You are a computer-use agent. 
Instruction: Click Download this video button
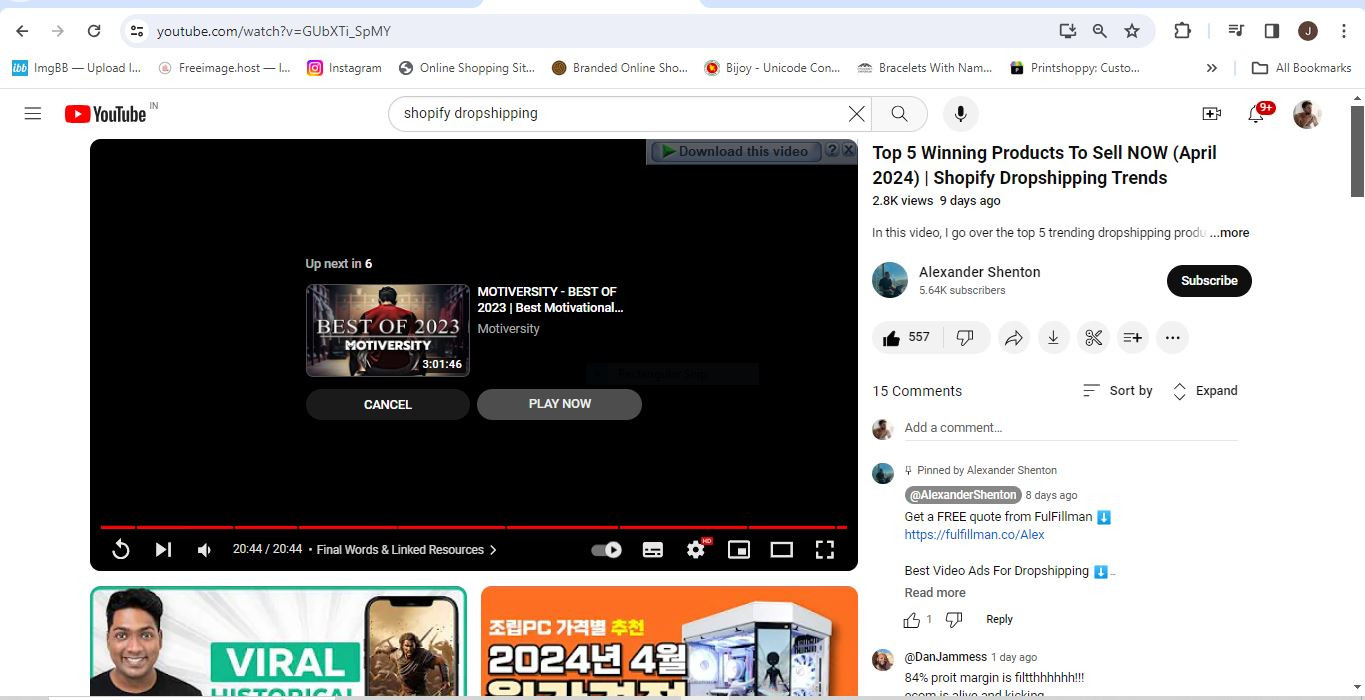736,151
